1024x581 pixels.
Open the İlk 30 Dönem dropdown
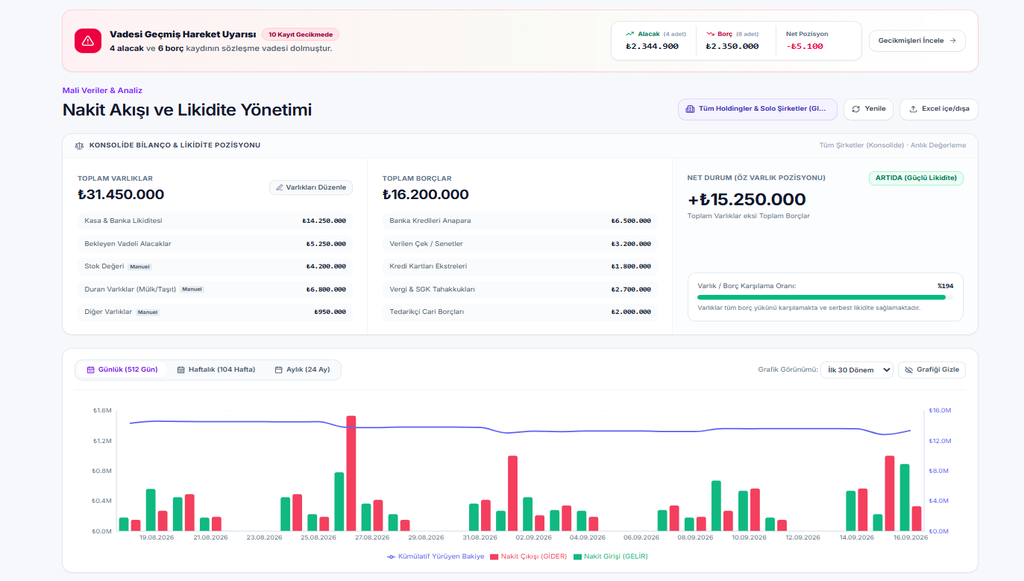pos(857,369)
